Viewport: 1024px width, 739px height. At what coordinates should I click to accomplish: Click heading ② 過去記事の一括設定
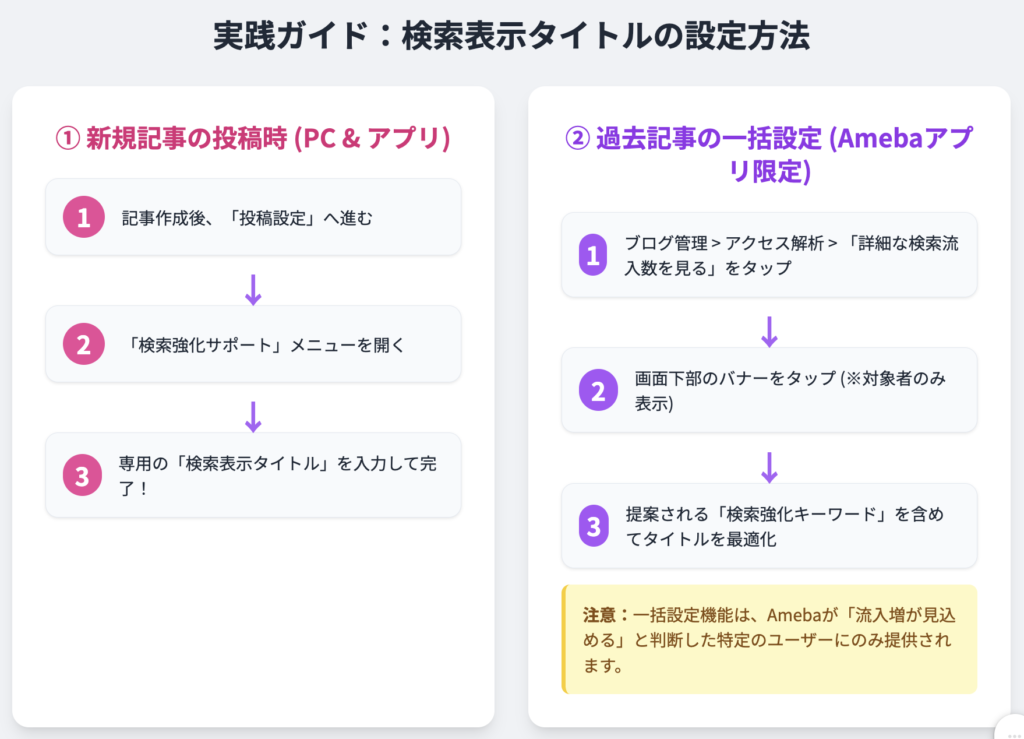pyautogui.click(x=769, y=155)
